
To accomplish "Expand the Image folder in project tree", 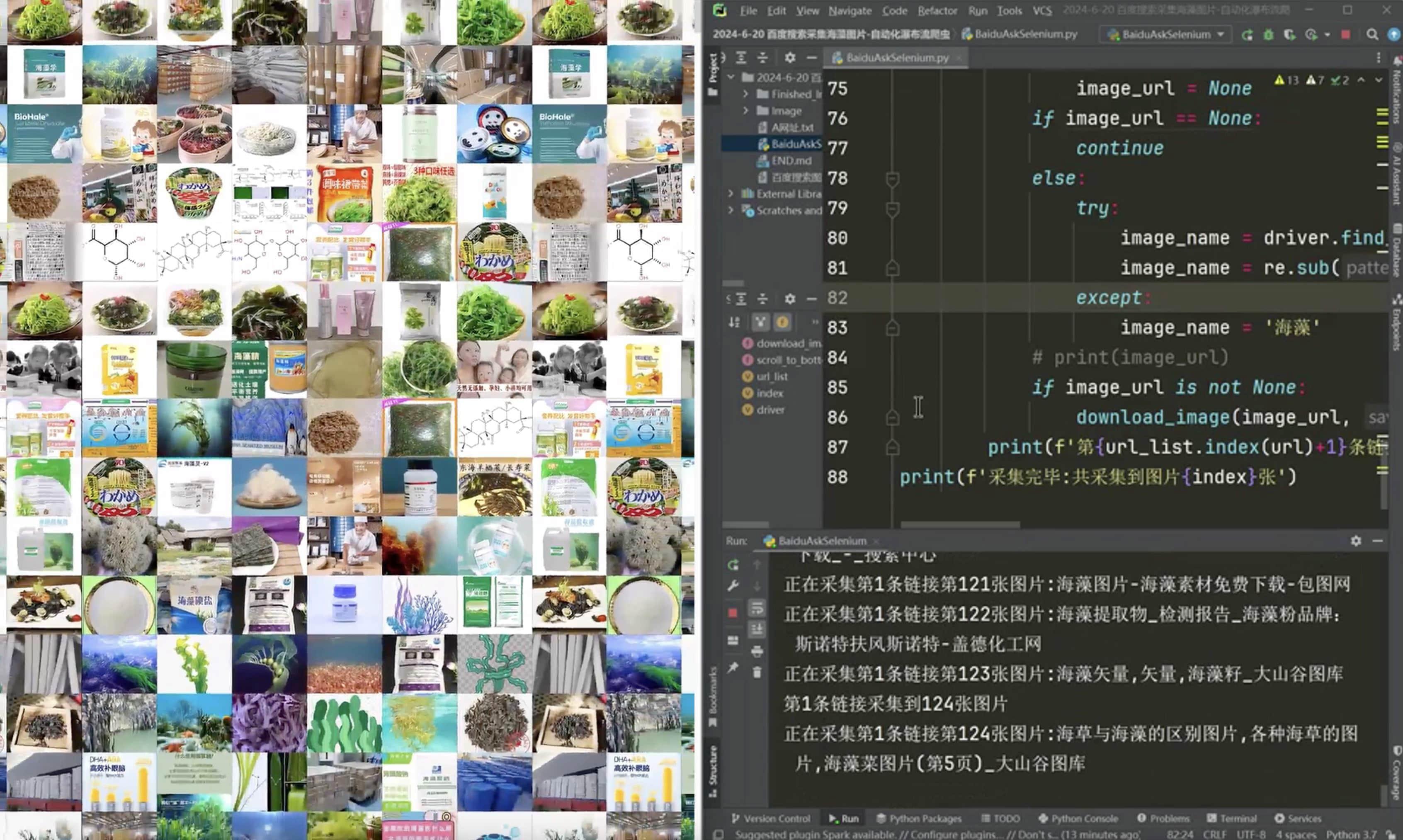I will (x=746, y=111).
